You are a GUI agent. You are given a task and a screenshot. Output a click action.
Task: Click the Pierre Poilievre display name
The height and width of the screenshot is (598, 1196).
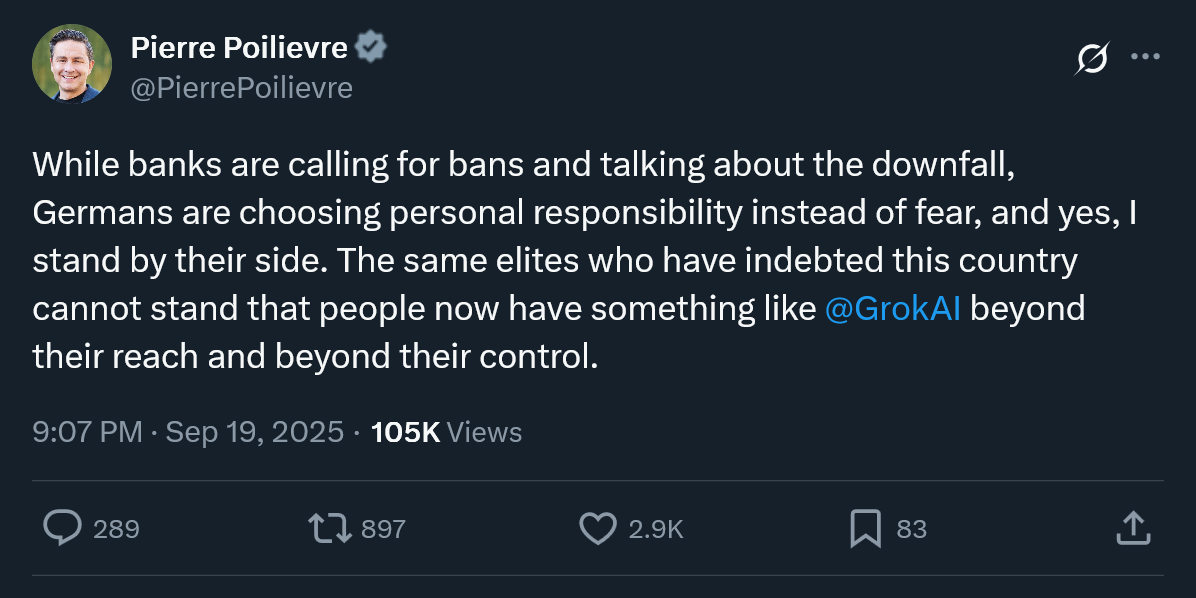click(x=239, y=47)
